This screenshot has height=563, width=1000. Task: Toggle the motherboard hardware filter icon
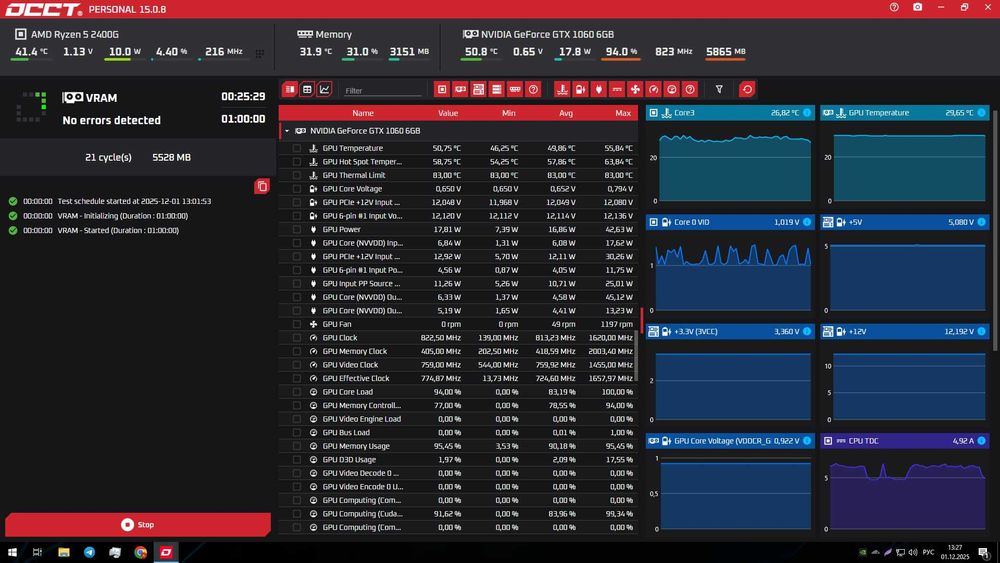478,89
